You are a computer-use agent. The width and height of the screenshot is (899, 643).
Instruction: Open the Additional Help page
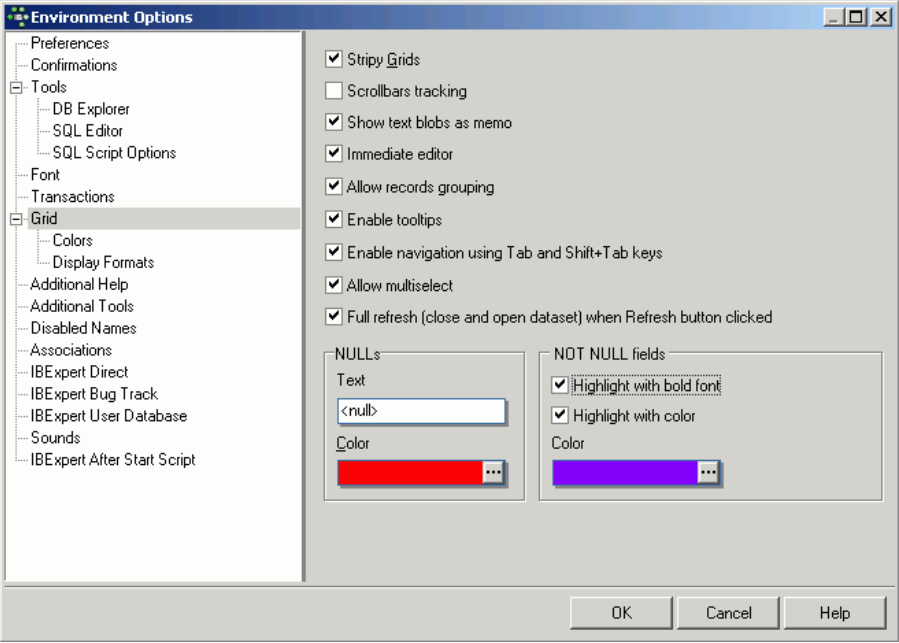pos(79,284)
